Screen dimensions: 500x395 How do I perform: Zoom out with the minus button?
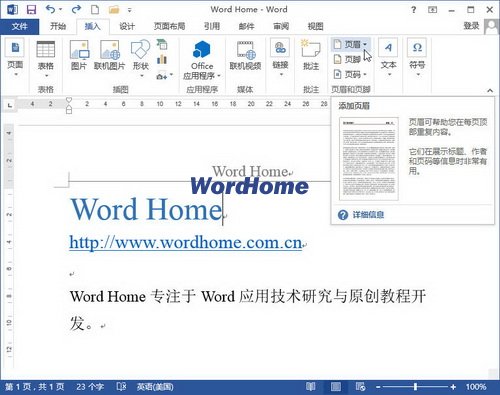378,387
